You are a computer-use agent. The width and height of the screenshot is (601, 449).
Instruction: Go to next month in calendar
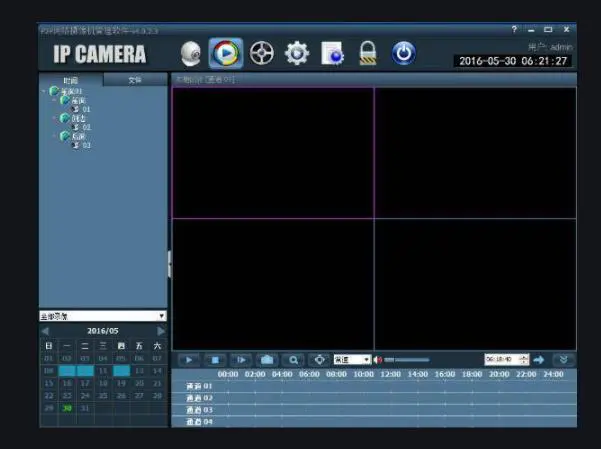pyautogui.click(x=161, y=331)
